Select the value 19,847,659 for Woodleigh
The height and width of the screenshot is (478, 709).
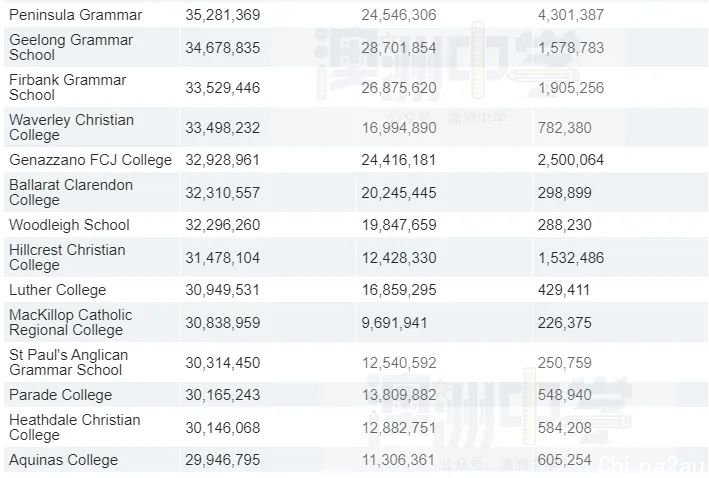[399, 225]
